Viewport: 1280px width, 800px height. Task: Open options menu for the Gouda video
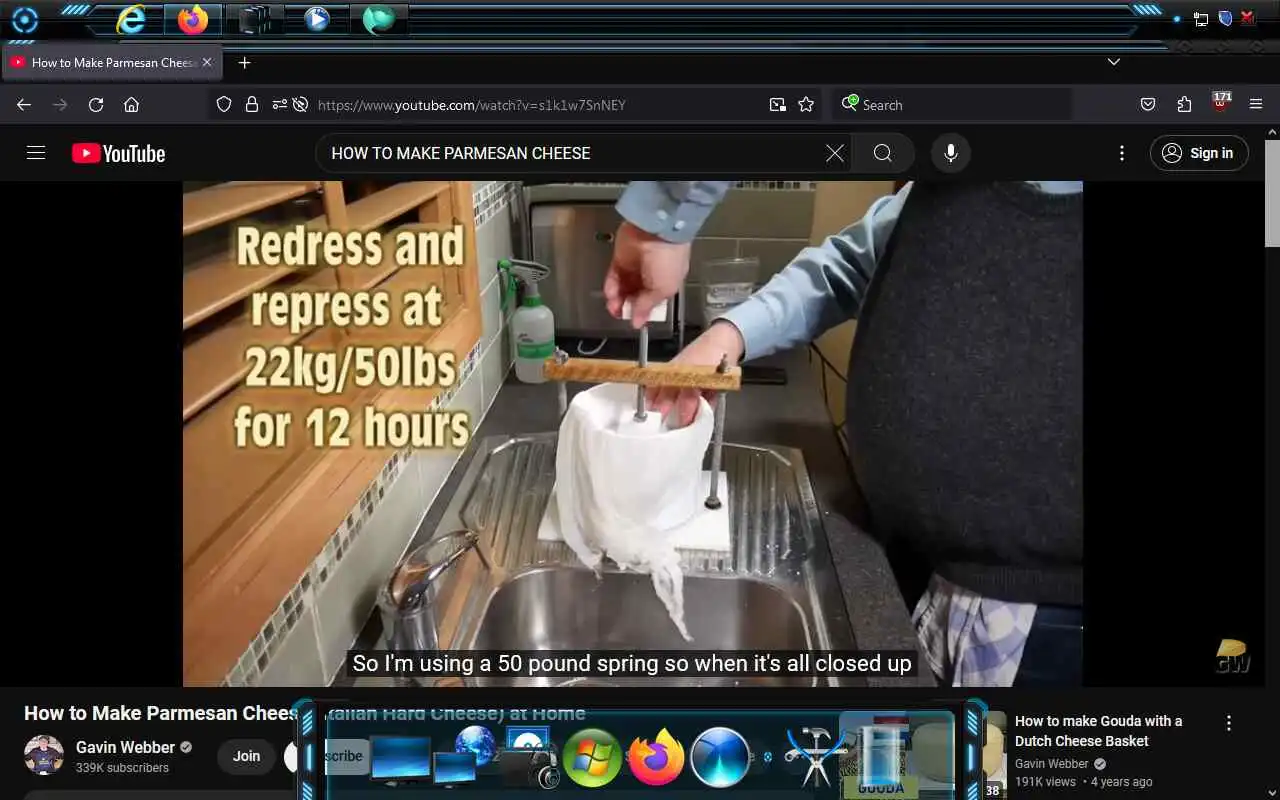click(x=1229, y=723)
